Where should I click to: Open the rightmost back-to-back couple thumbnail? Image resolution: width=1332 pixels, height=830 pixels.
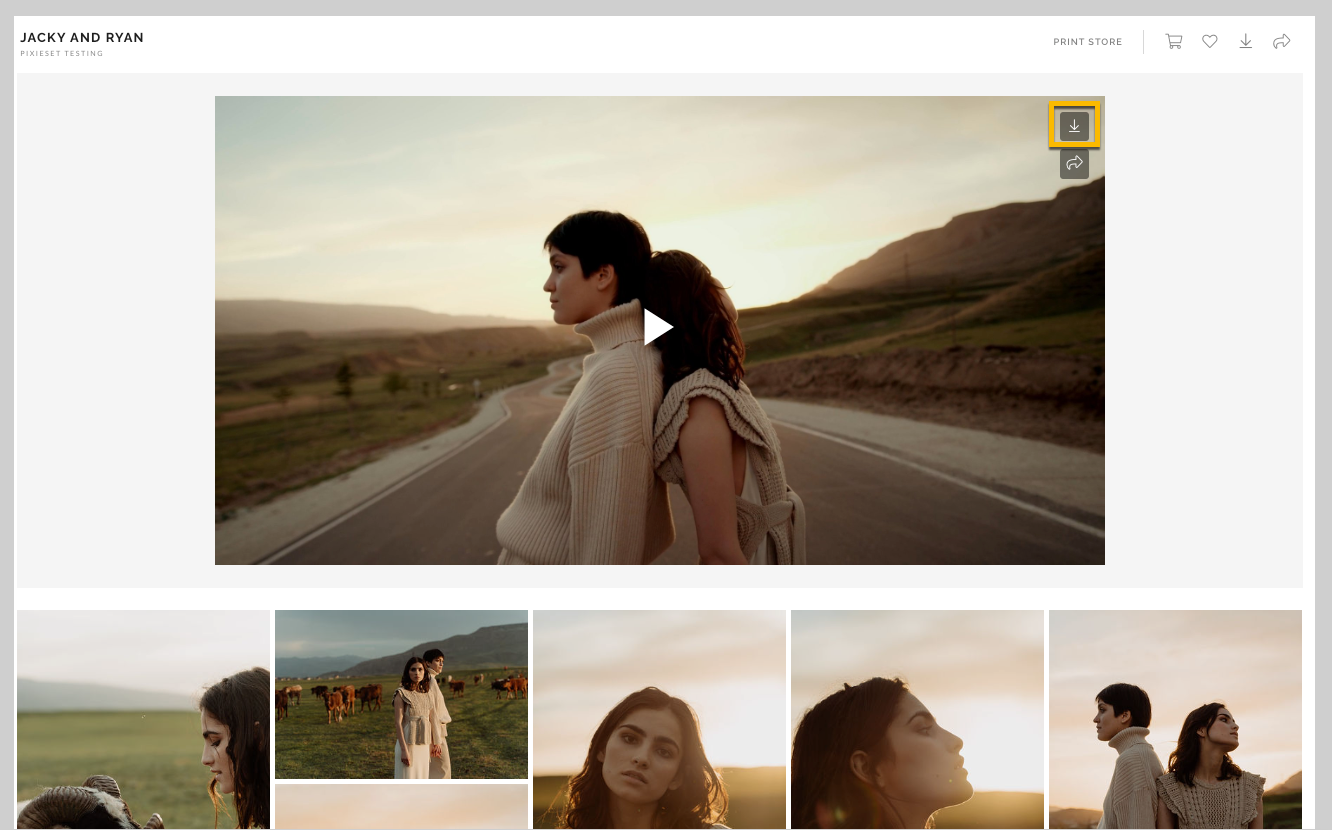coord(1175,719)
